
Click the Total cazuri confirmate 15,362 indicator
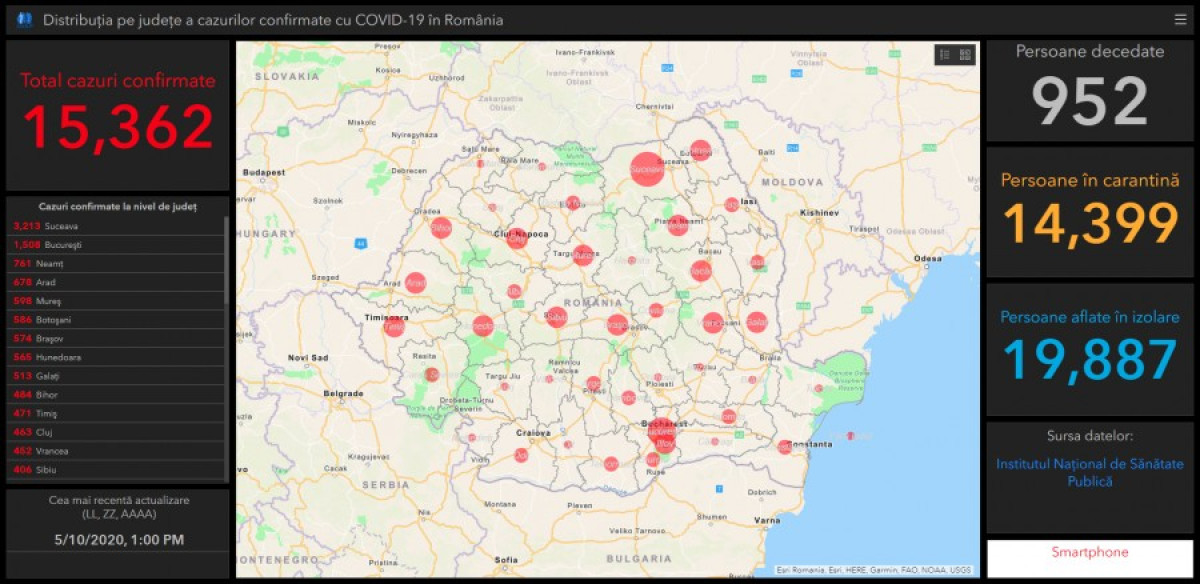click(x=118, y=115)
